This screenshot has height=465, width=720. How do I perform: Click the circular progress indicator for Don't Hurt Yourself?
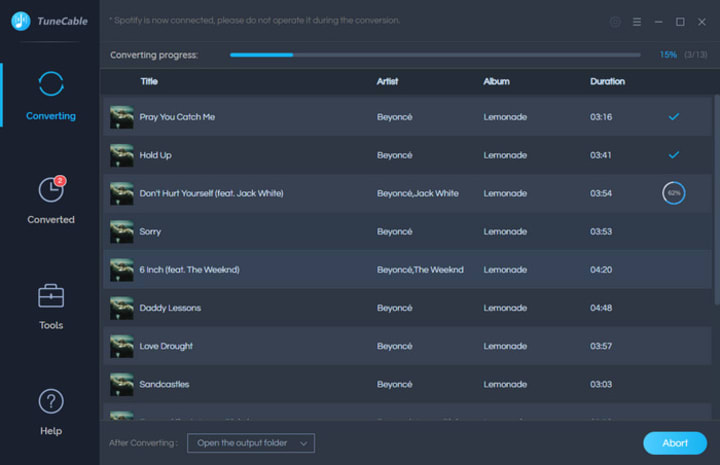pos(674,193)
